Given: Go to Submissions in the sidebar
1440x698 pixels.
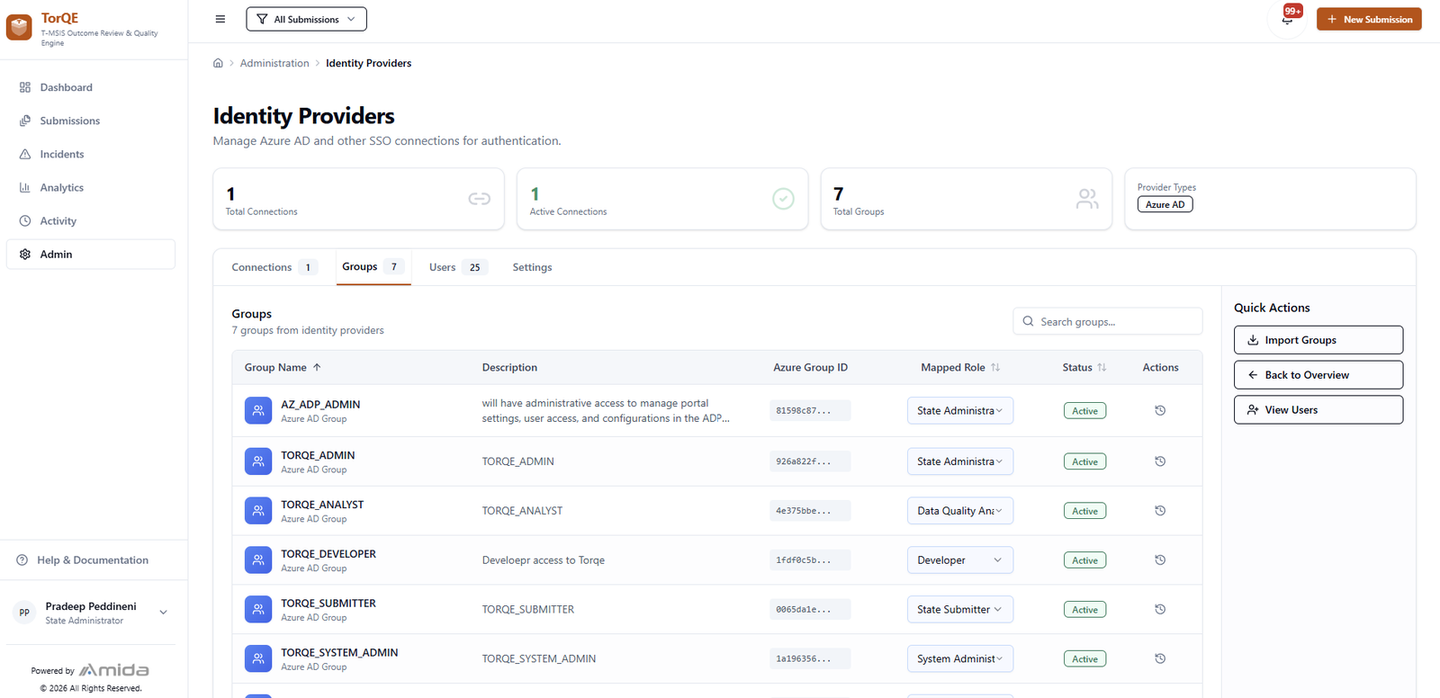Looking at the screenshot, I should click(90, 120).
